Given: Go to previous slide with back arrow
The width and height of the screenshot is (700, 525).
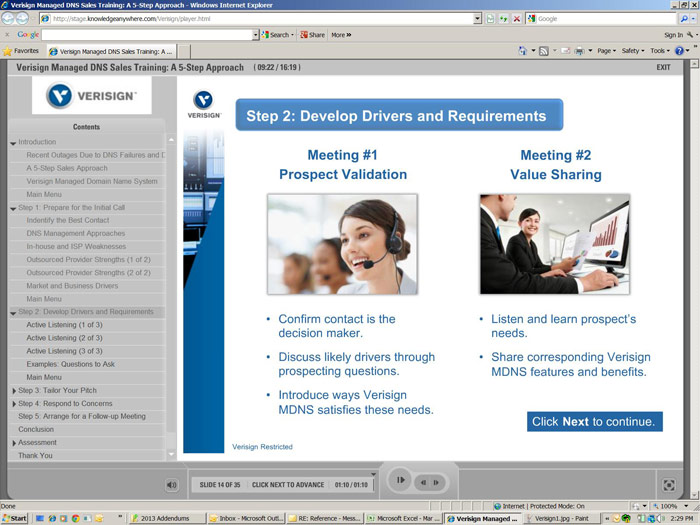Looking at the screenshot, I should click(x=425, y=481).
